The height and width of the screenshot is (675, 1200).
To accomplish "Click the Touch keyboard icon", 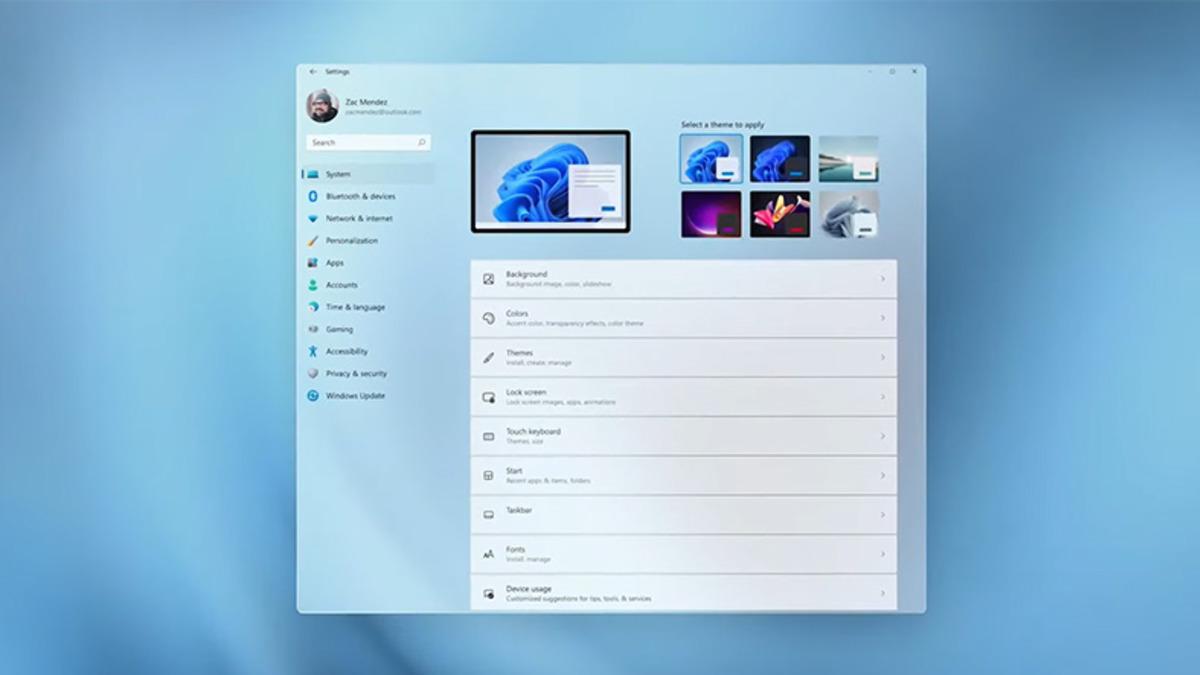I will 489,436.
